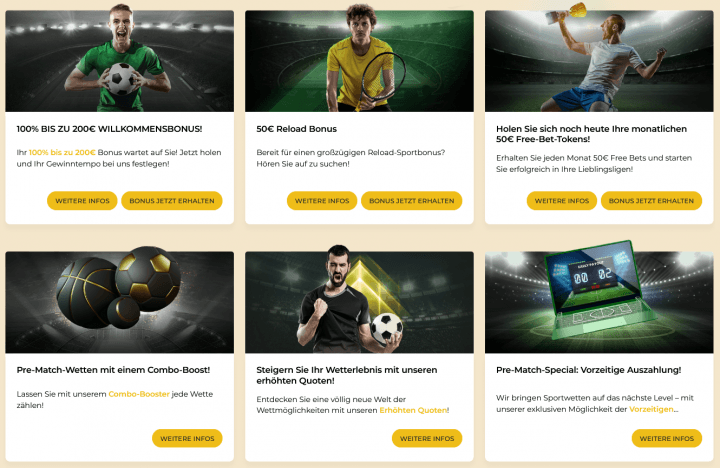Viewport: 720px width, 468px height.
Task: Click the laptop scoreboard stadium banner
Action: 599,302
